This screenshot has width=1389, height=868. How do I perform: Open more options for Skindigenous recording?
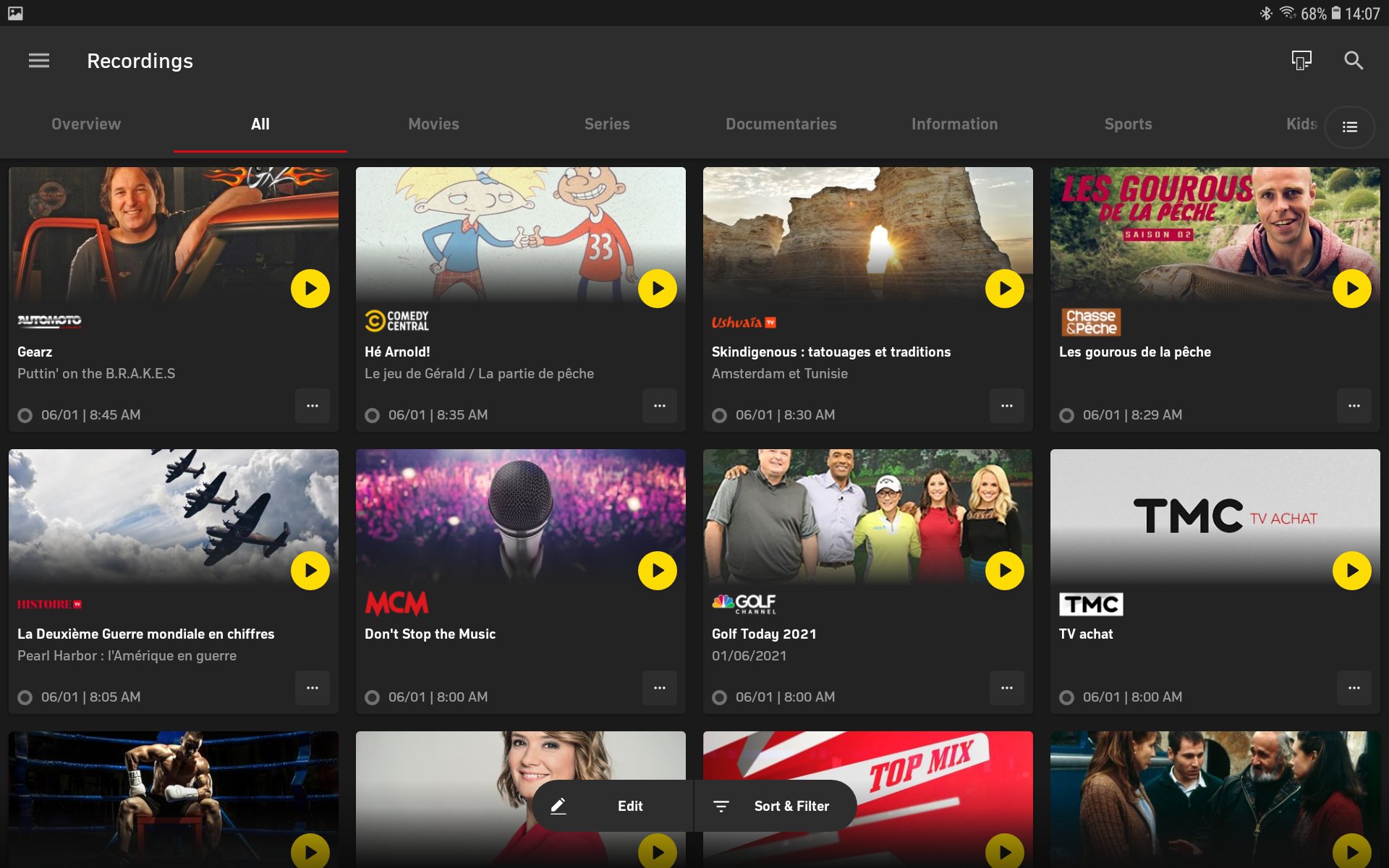pos(1007,406)
